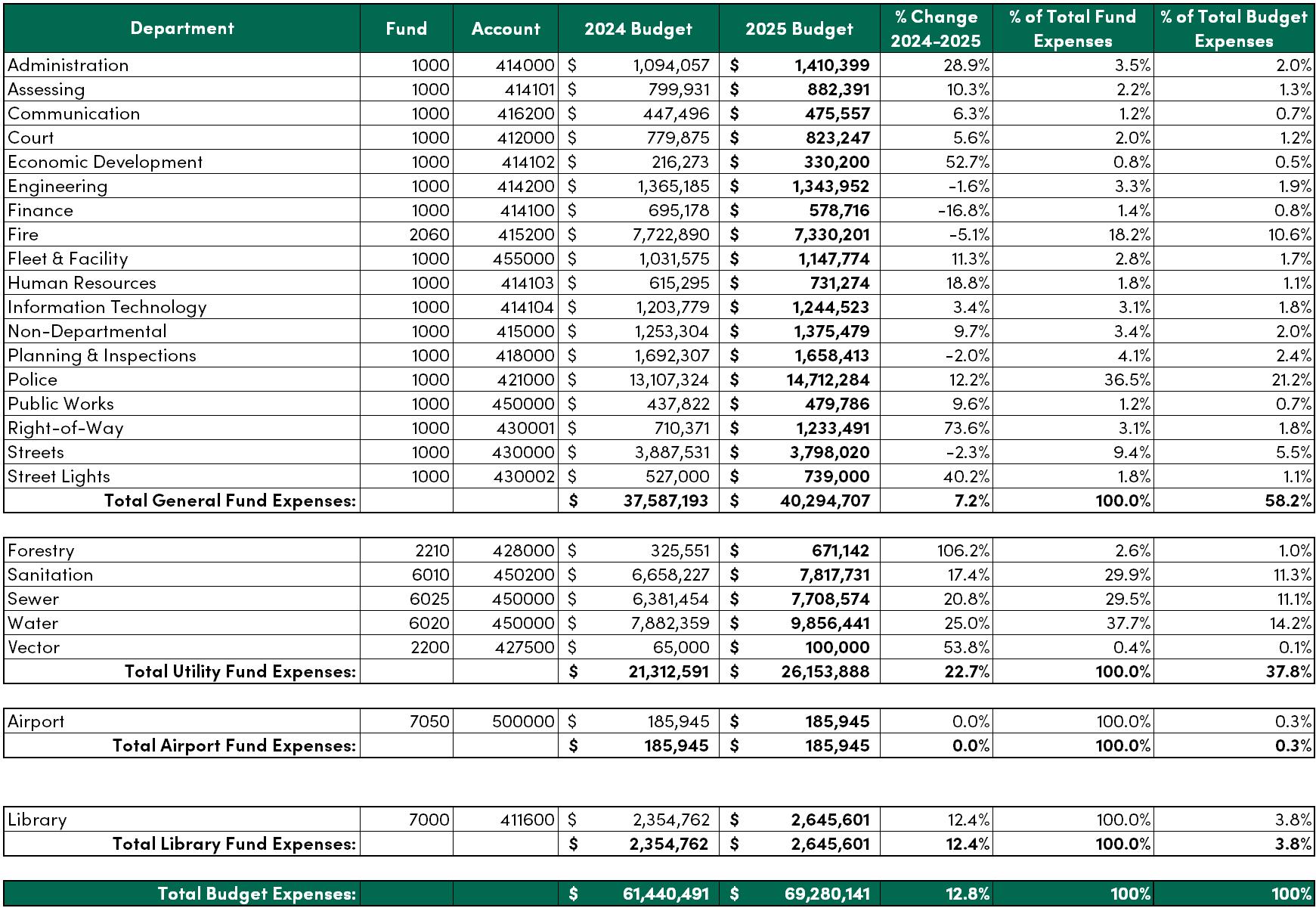The height and width of the screenshot is (908, 1316).
Task: Click the Information Technology cell
Action: (x=182, y=307)
